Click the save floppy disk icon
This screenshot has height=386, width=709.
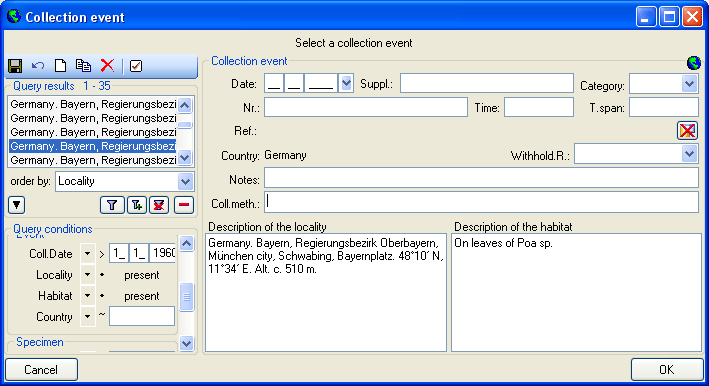[15, 66]
